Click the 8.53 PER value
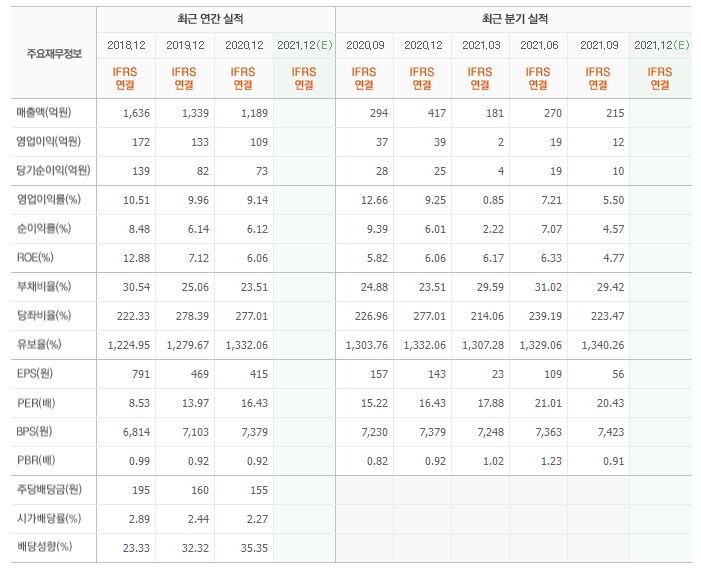The width and height of the screenshot is (701, 570). click(x=139, y=403)
